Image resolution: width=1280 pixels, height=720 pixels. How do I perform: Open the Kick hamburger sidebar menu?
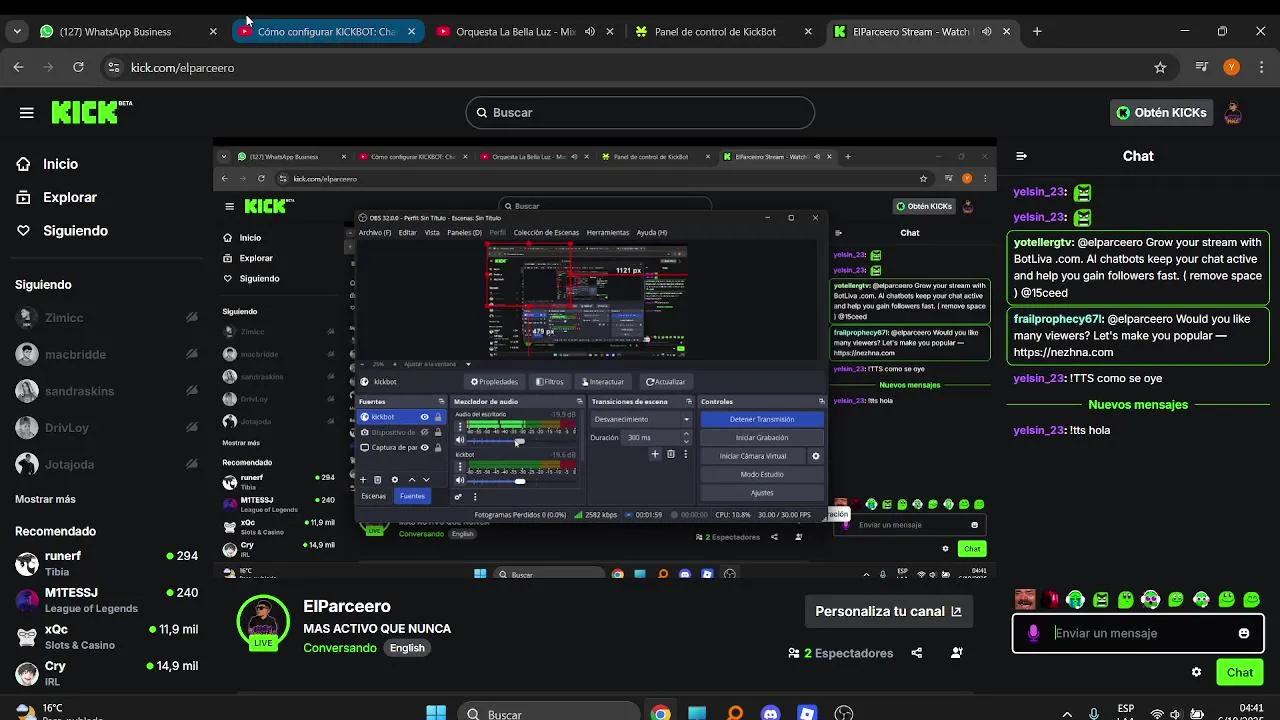click(26, 113)
